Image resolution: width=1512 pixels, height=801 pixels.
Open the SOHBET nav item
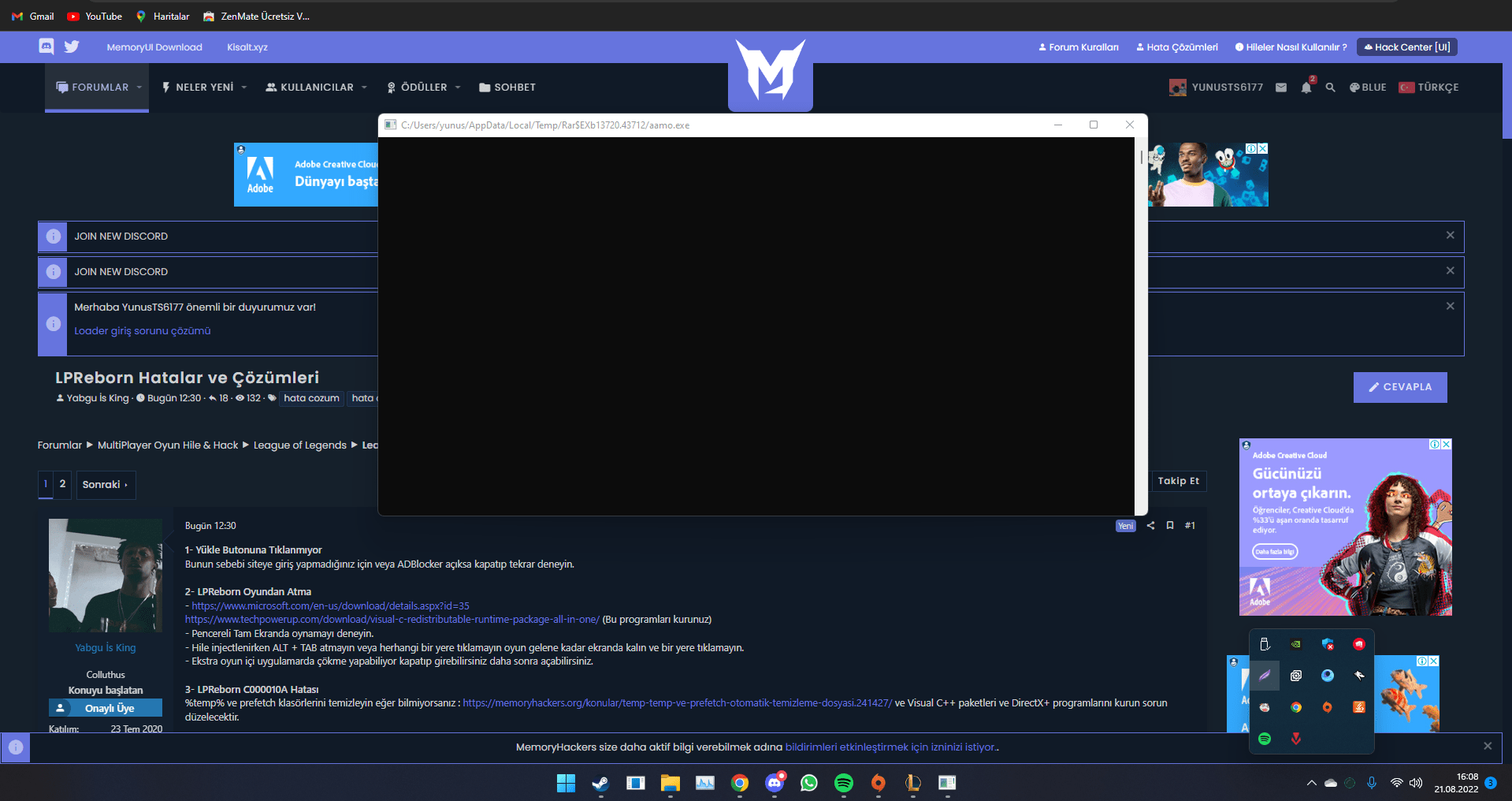[507, 88]
